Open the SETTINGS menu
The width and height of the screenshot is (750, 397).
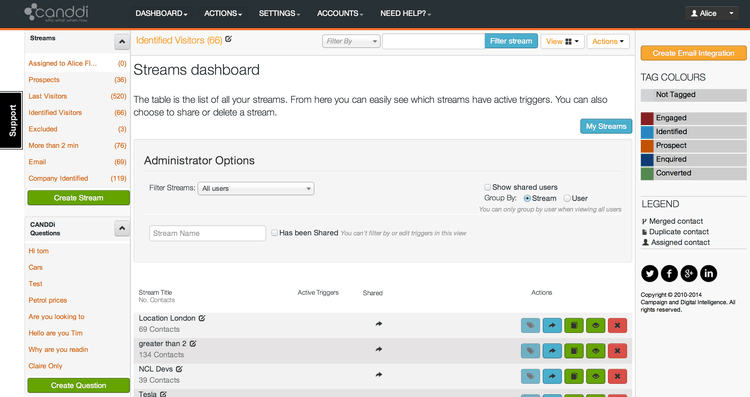coord(279,13)
